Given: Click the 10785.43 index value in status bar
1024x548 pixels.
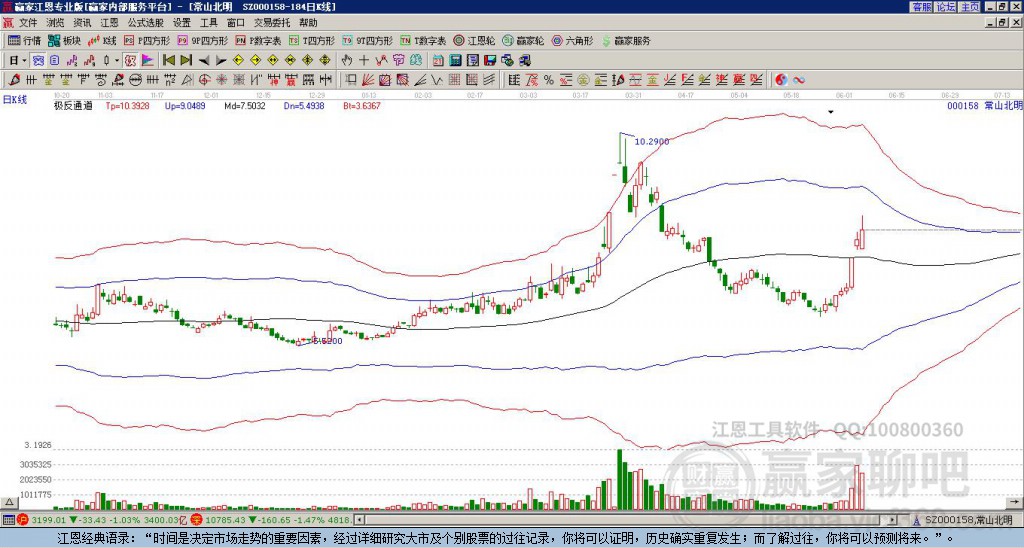Looking at the screenshot, I should coord(225,520).
